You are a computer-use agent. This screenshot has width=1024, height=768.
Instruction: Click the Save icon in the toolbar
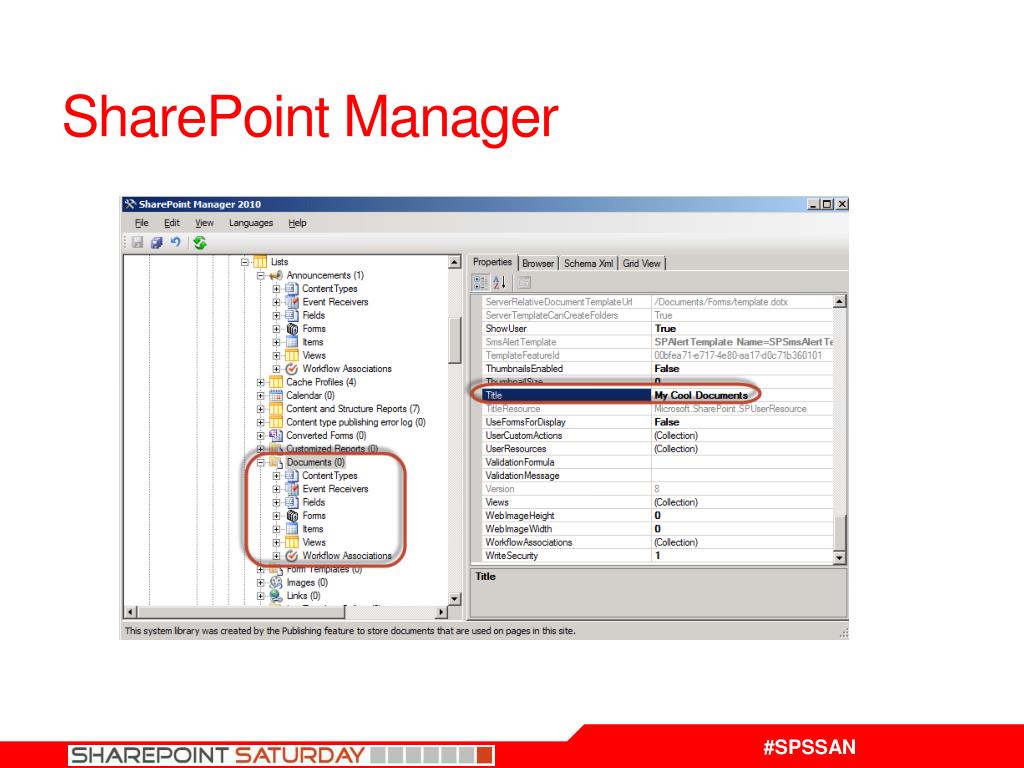coord(137,242)
